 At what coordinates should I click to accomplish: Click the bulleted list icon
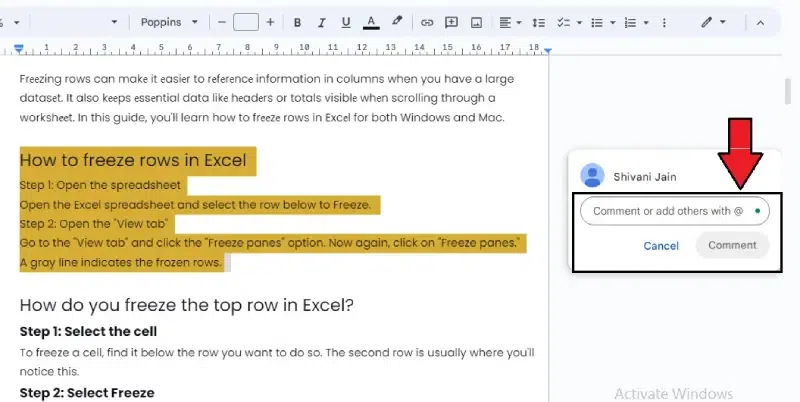click(x=597, y=22)
